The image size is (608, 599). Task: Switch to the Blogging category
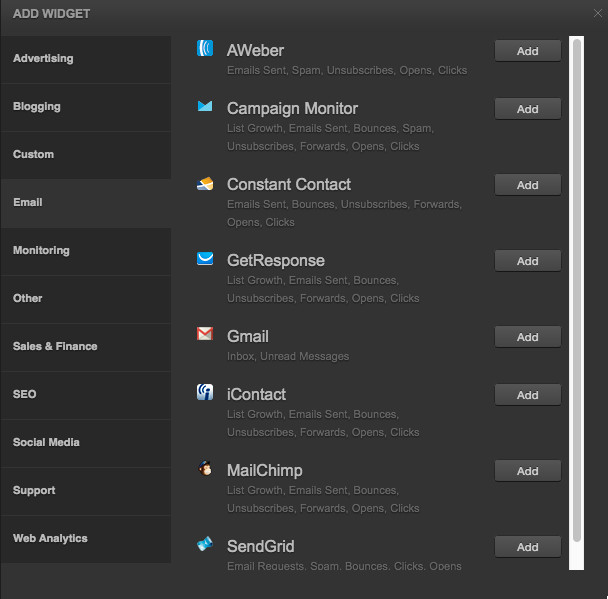(86, 107)
